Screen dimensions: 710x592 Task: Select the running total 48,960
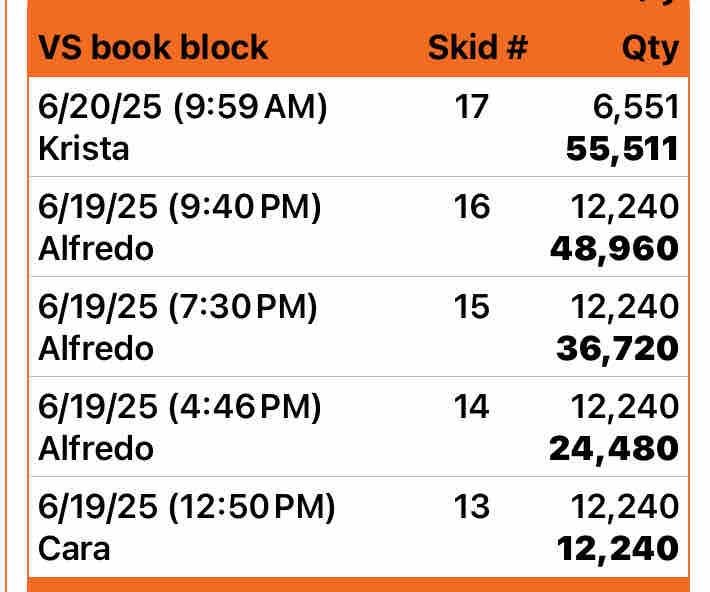pyautogui.click(x=614, y=249)
